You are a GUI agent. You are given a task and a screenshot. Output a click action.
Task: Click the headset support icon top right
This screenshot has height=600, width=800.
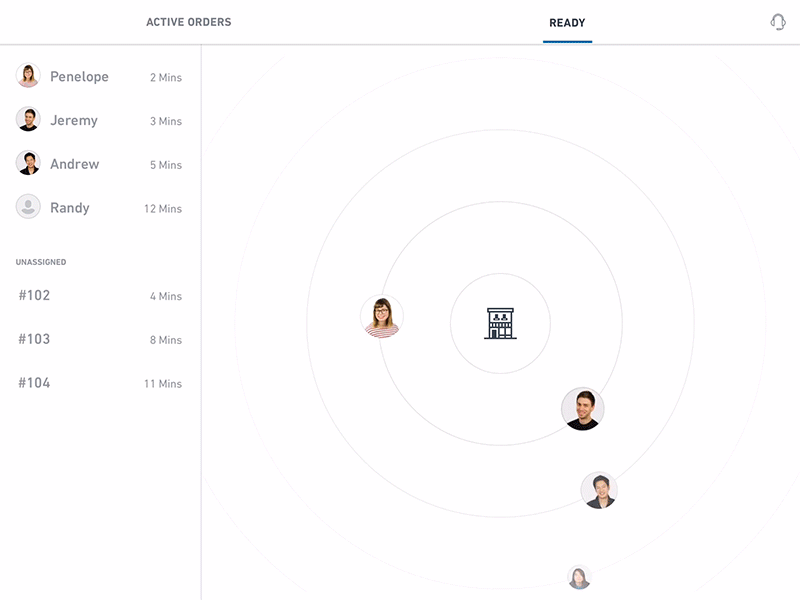coord(777,20)
